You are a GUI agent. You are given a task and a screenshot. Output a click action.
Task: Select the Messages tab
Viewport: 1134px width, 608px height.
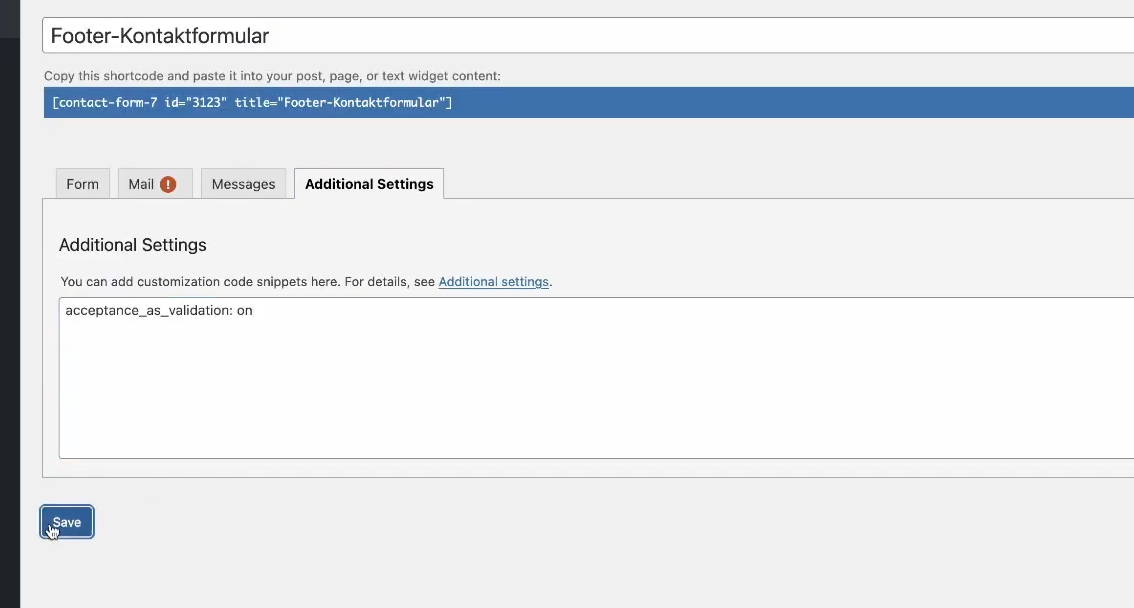(x=243, y=183)
